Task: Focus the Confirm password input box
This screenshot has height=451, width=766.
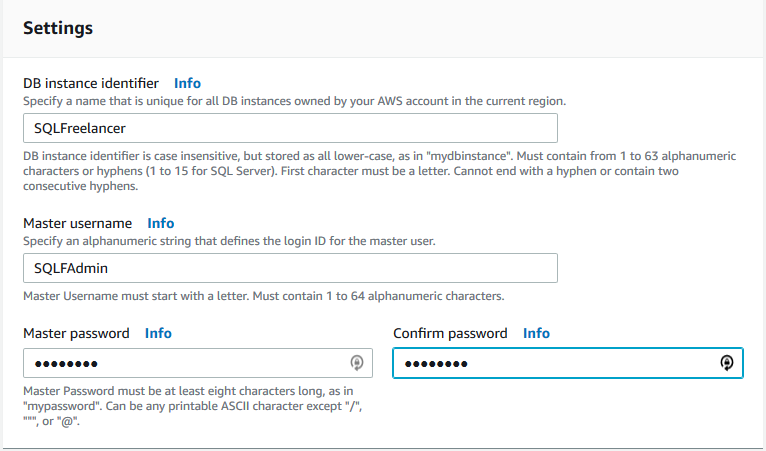Action: point(568,363)
